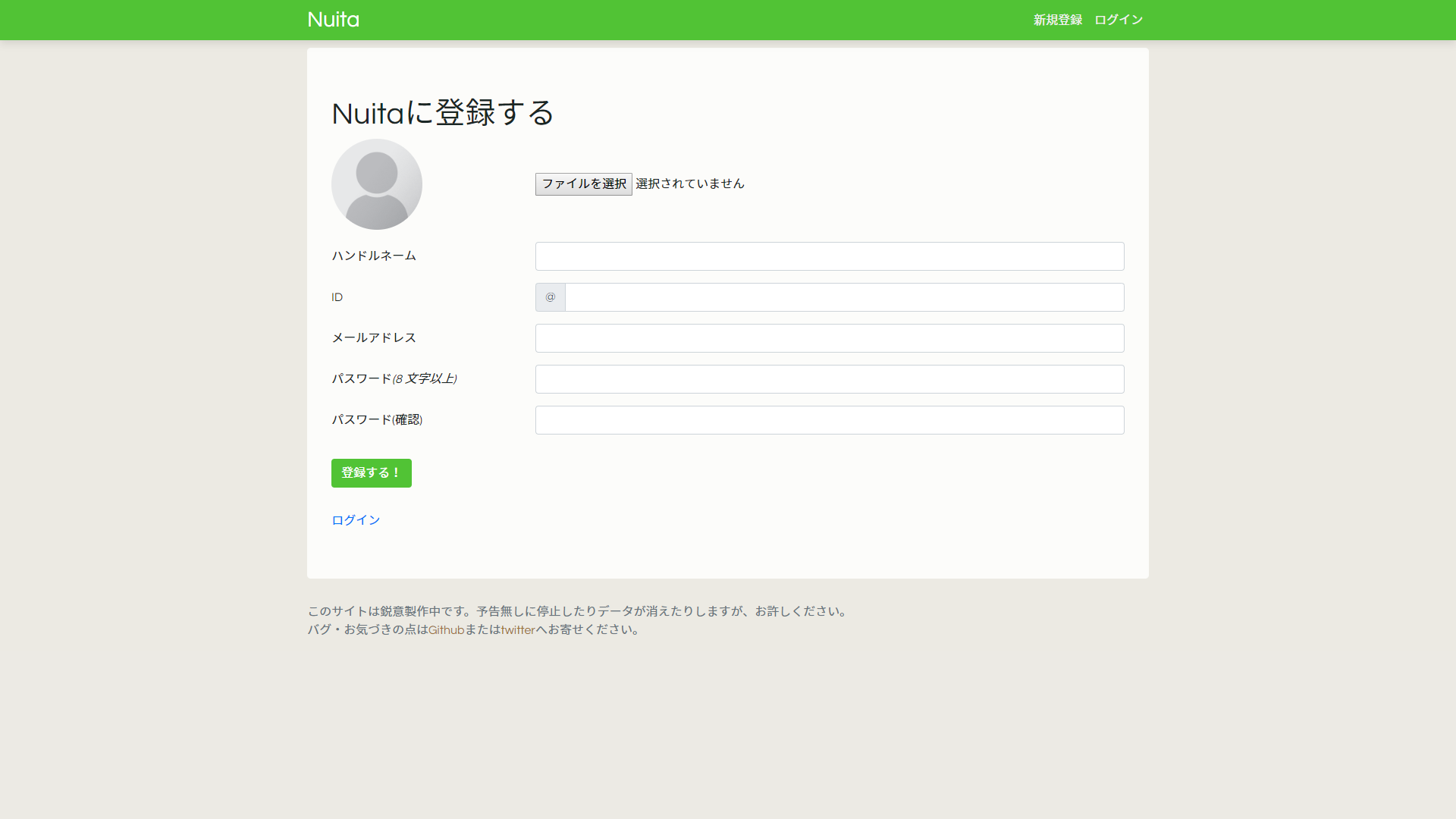Click the Nuitaに登録する heading
Viewport: 1456px width, 819px height.
coord(443,113)
